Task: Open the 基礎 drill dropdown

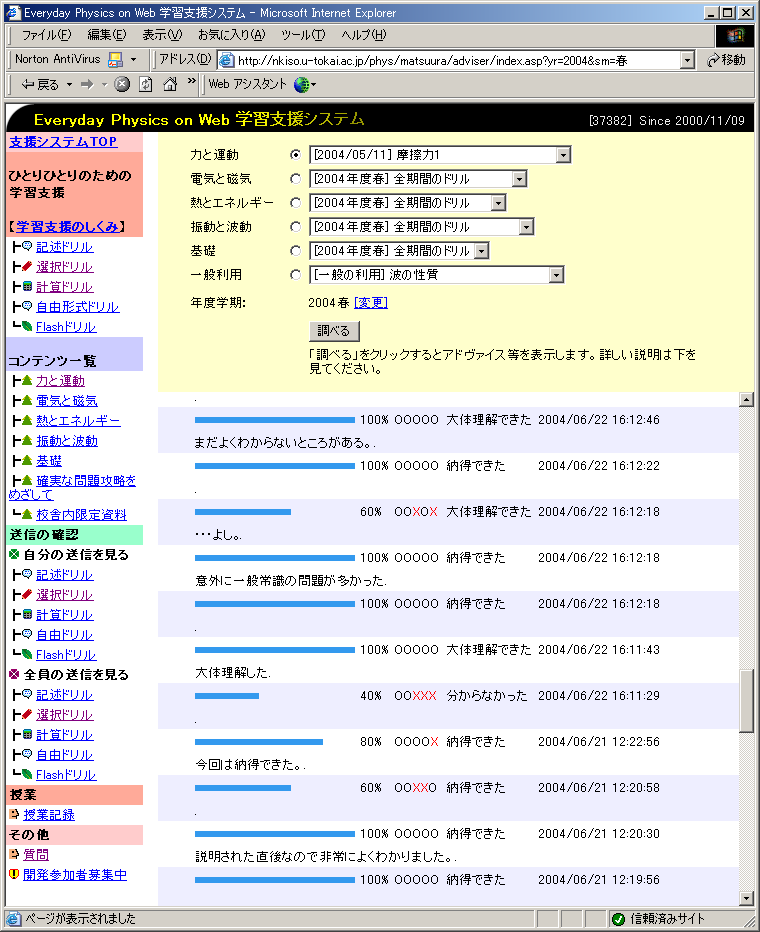Action: click(x=399, y=251)
